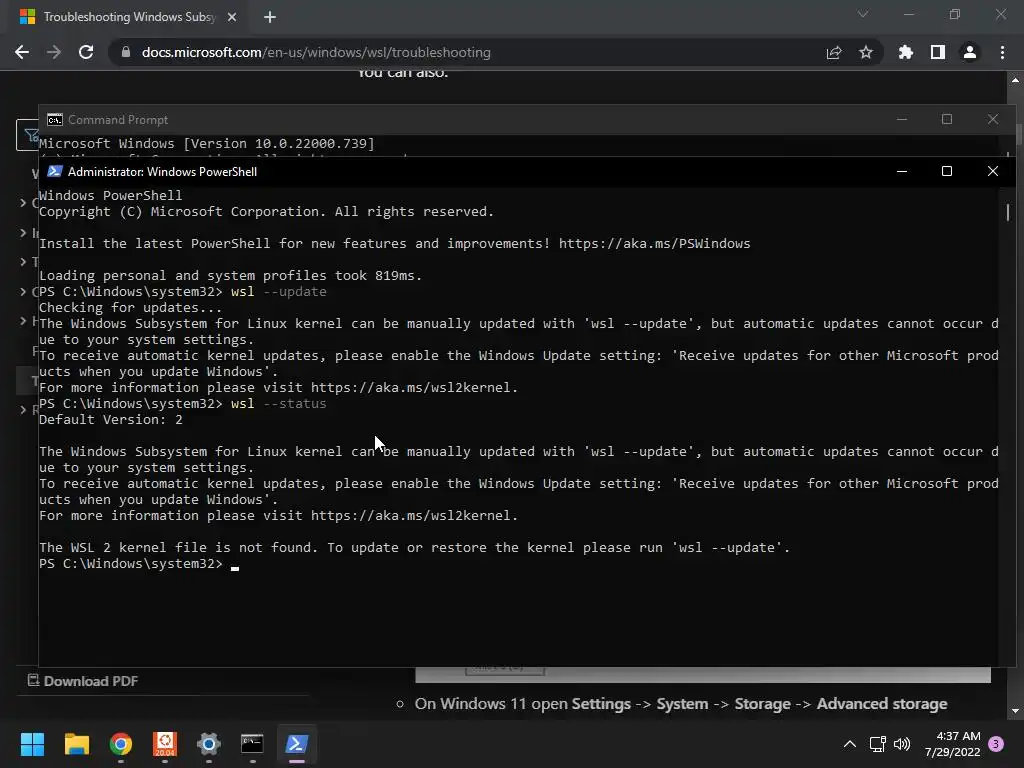Screen dimensions: 1024x768
Task: Maximize the PowerShell window
Action: [x=947, y=171]
